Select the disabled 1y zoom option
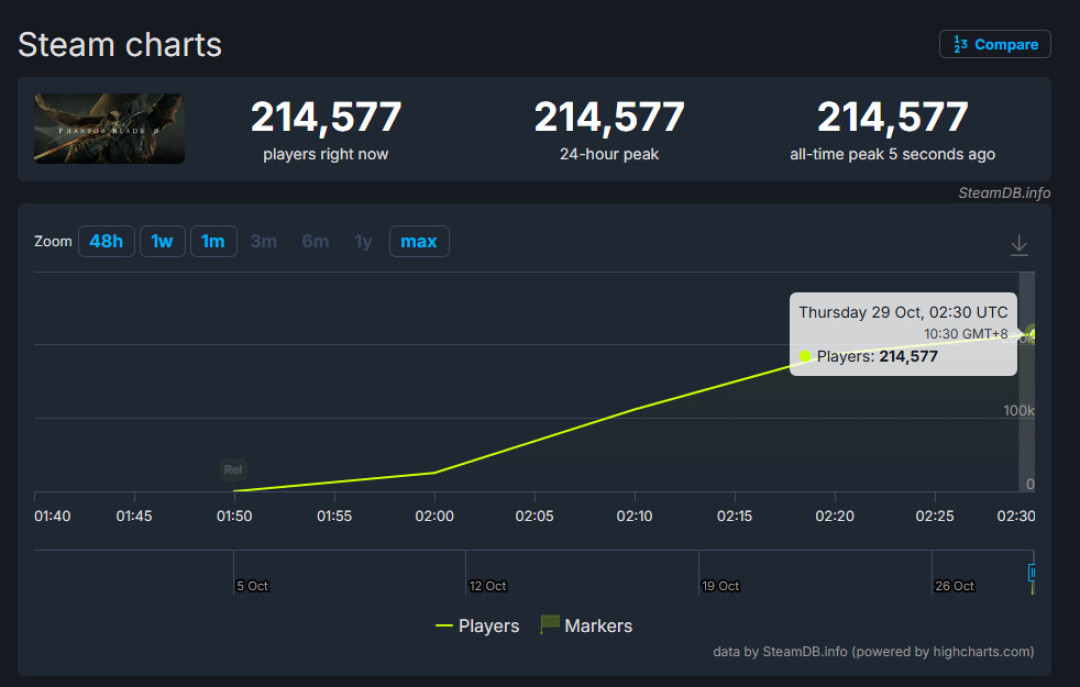1080x687 pixels. (x=363, y=241)
